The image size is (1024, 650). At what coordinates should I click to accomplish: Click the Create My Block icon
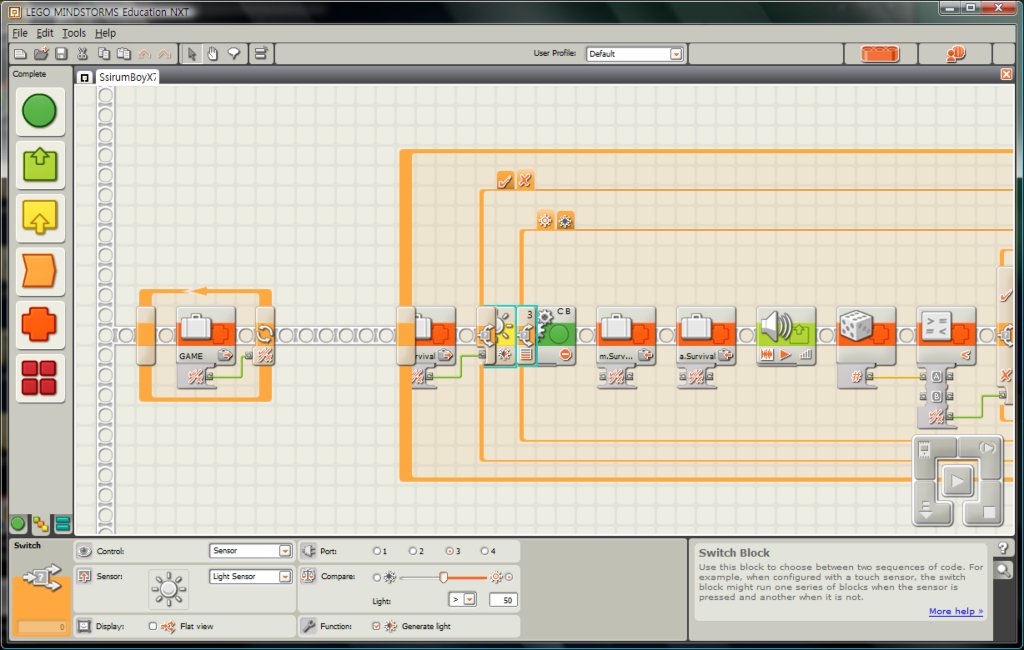coord(261,54)
